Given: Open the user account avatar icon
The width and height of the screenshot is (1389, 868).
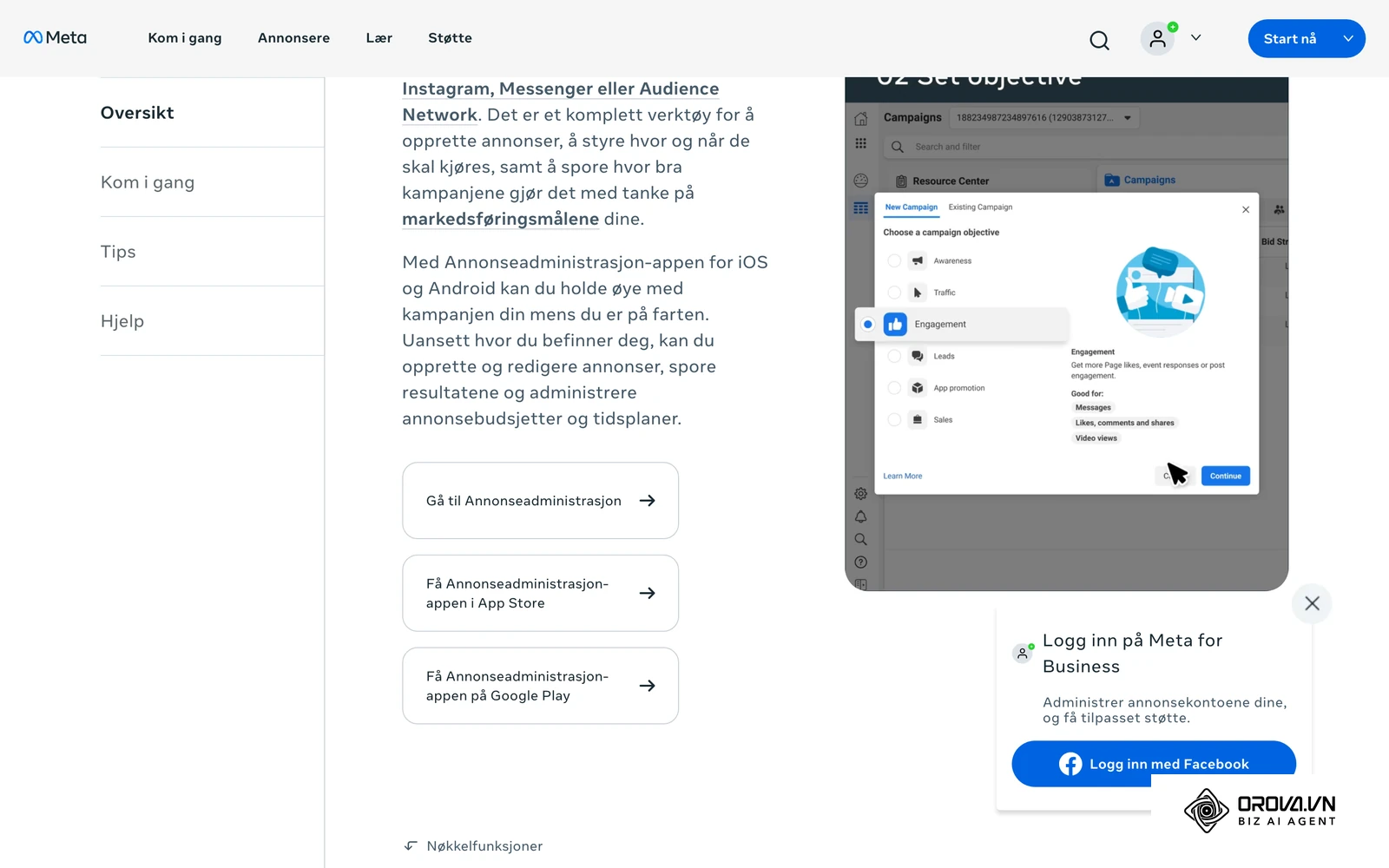Looking at the screenshot, I should (1158, 38).
